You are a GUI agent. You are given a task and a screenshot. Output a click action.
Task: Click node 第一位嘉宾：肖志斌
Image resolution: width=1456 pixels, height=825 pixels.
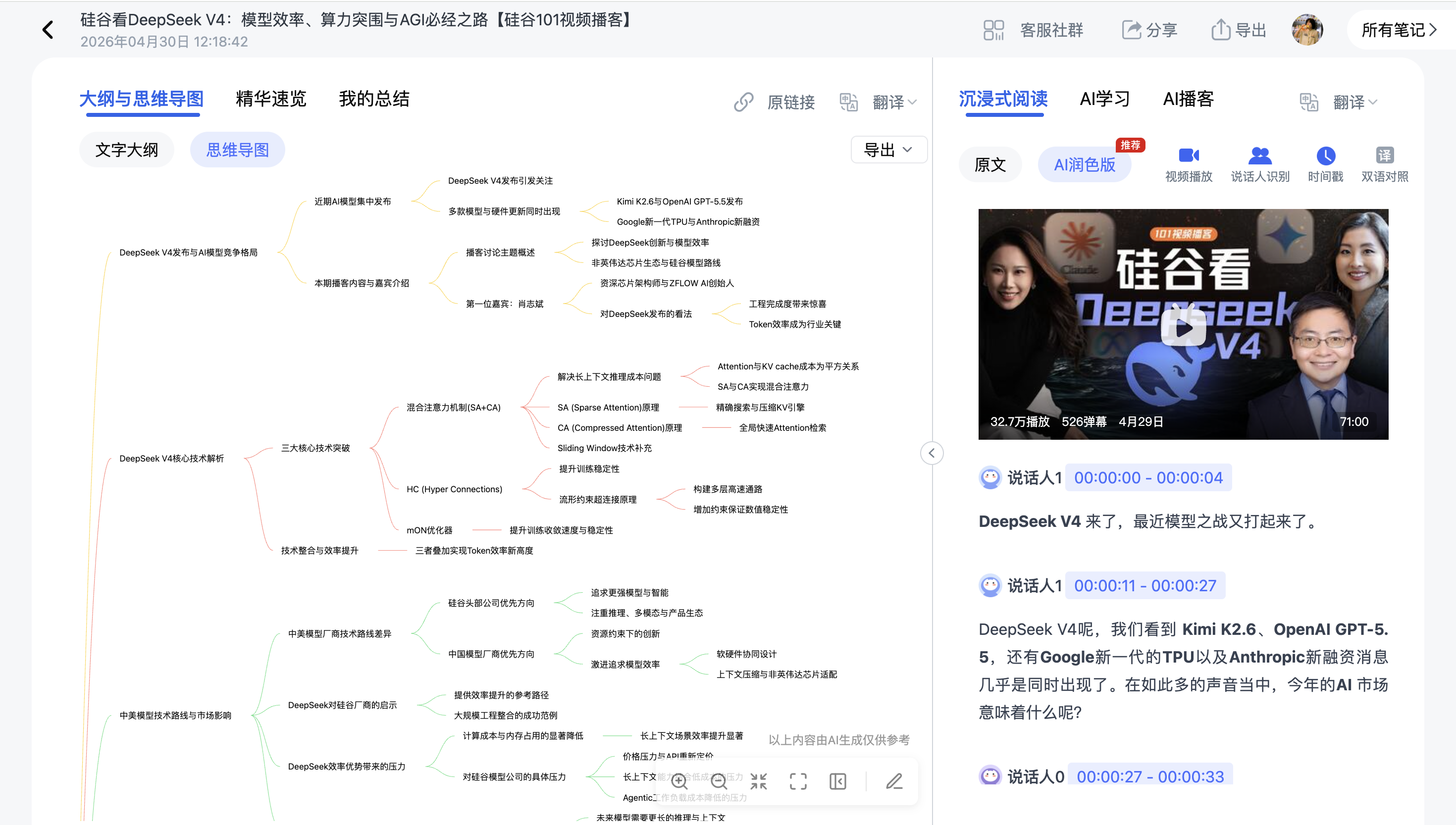504,304
